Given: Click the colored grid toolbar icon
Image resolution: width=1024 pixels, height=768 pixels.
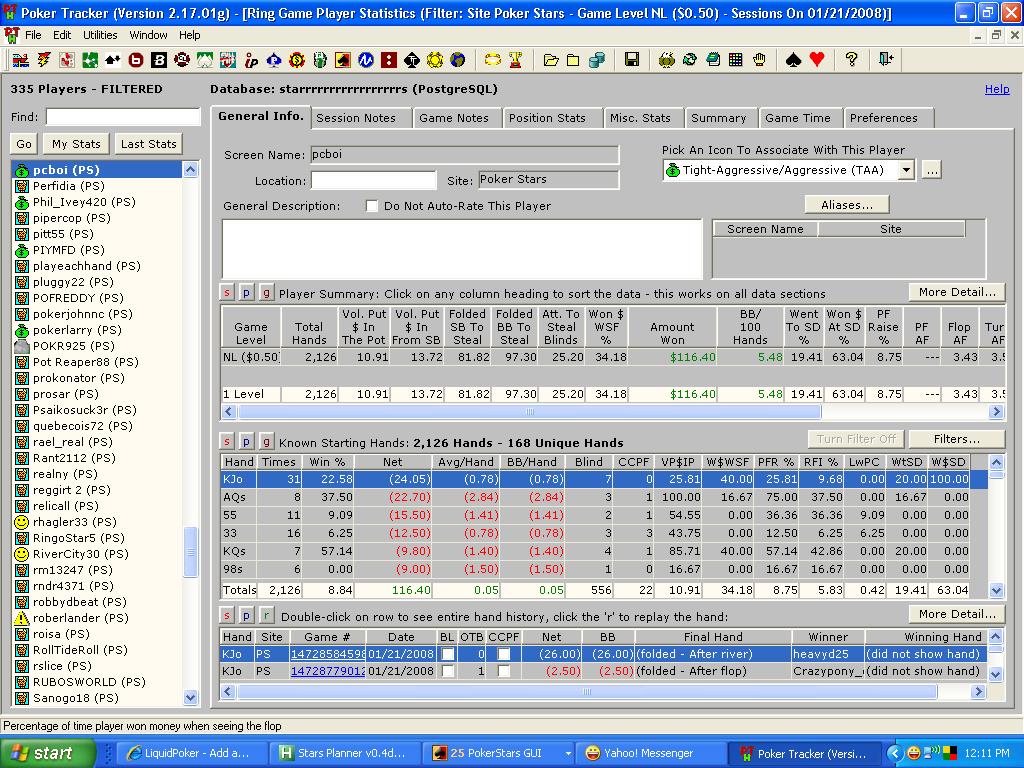Looking at the screenshot, I should [736, 60].
